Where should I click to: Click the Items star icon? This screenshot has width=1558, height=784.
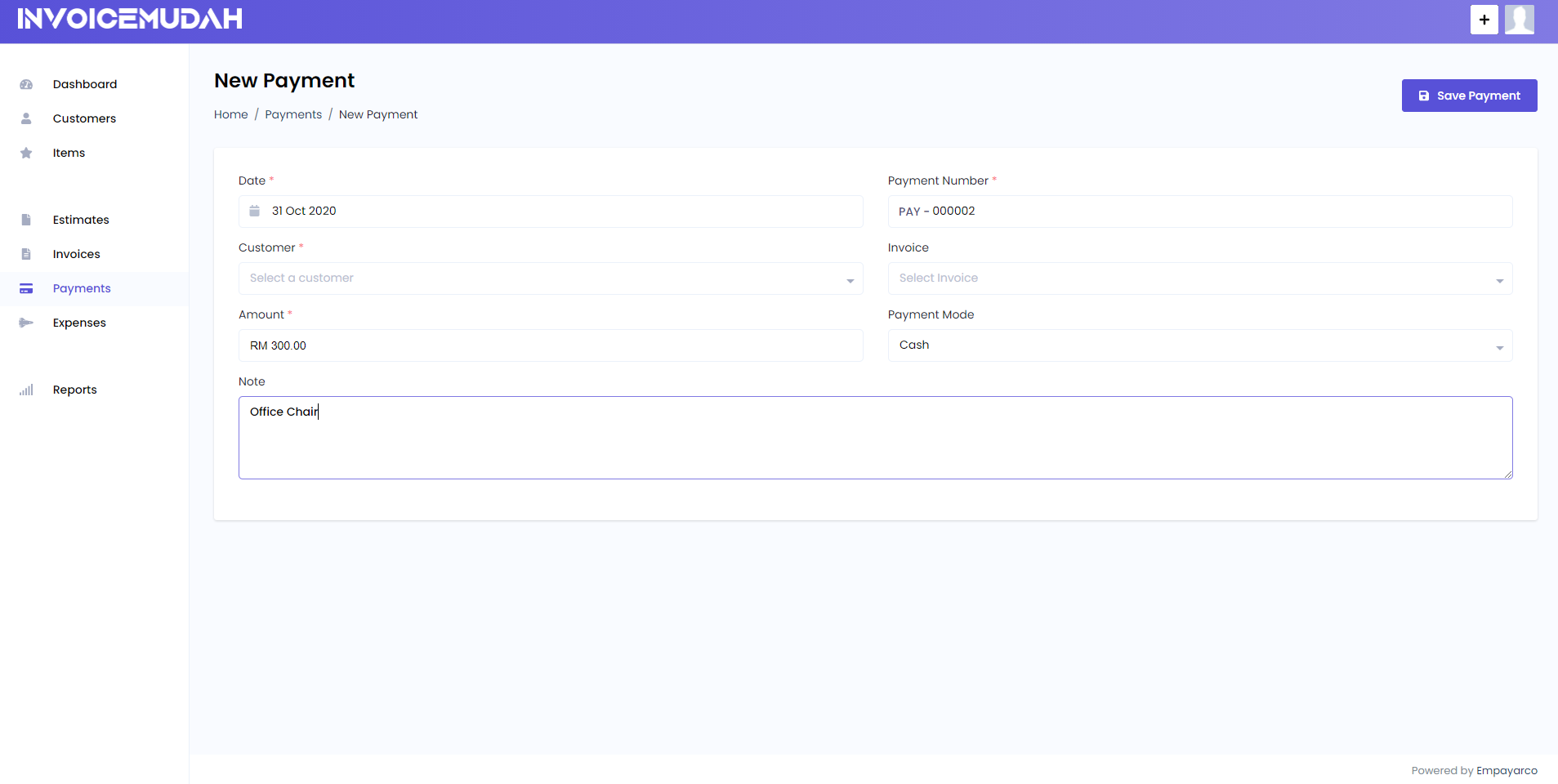27,153
